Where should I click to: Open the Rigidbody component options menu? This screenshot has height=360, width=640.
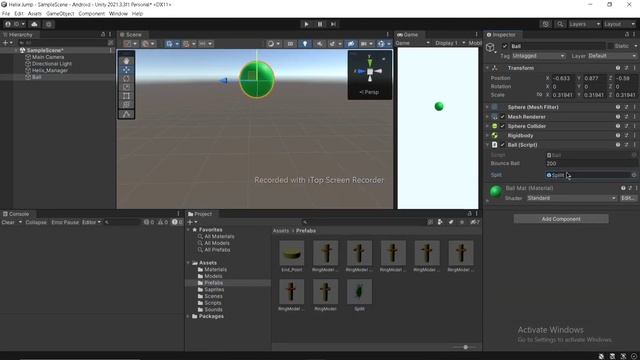point(635,136)
